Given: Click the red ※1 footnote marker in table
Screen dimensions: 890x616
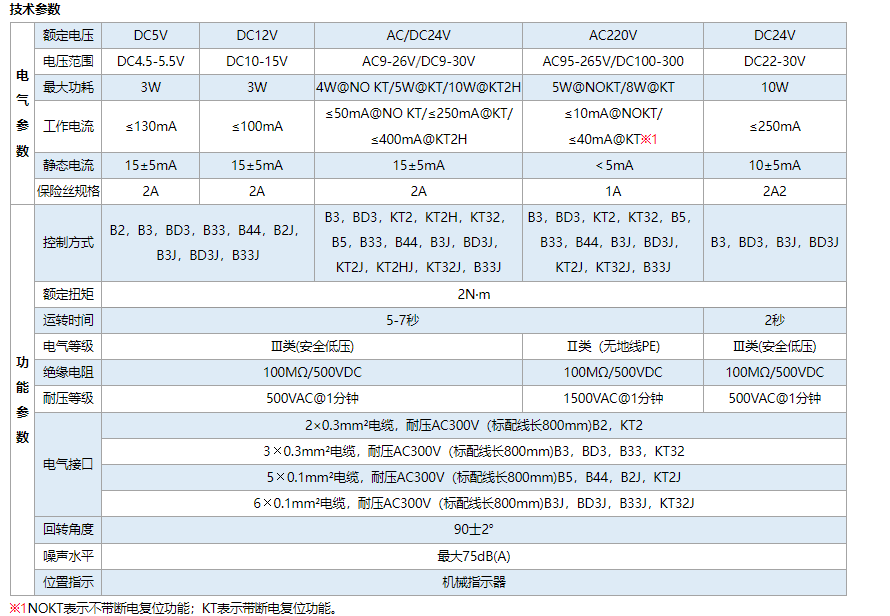Looking at the screenshot, I should 648,139.
